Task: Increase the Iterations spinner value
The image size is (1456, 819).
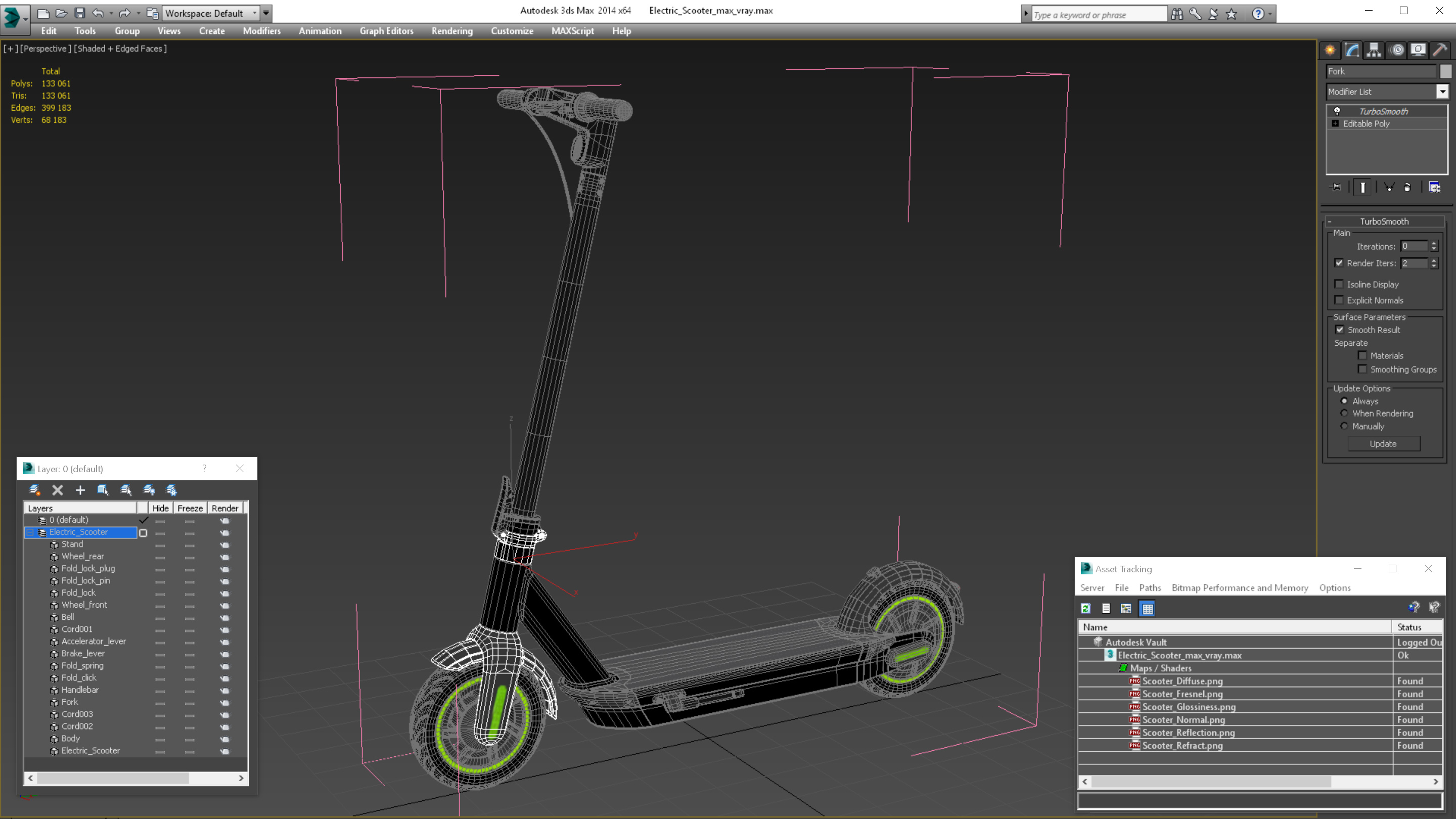Action: 1434,243
